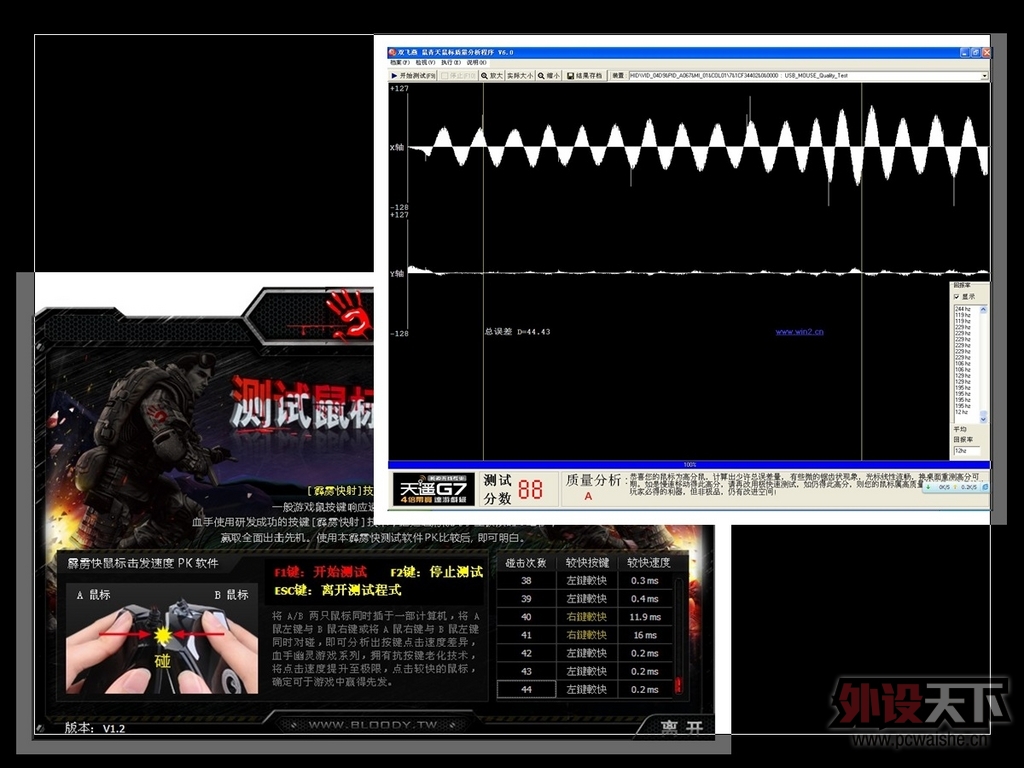Click the 右键较快 cell in row 40
Screen dimensions: 1024x768
(x=586, y=617)
